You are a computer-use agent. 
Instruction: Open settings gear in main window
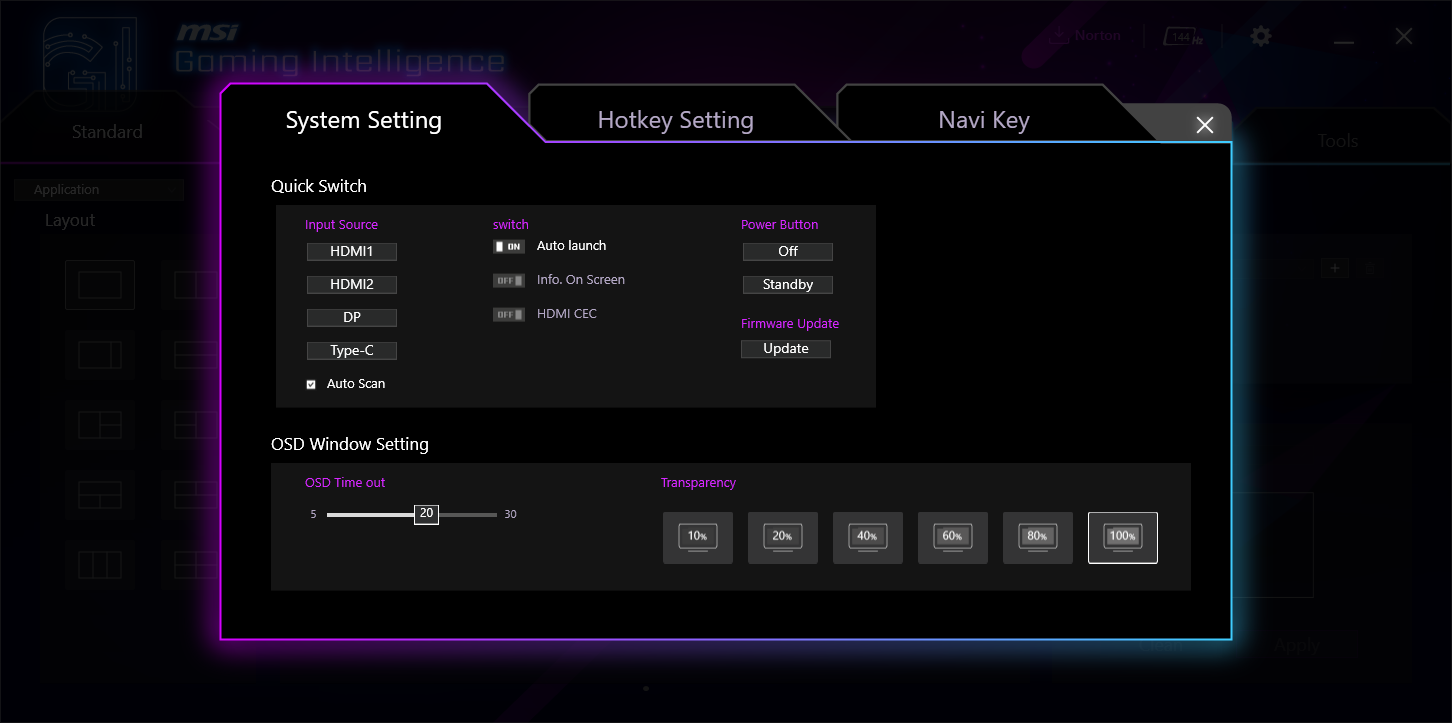coord(1262,36)
